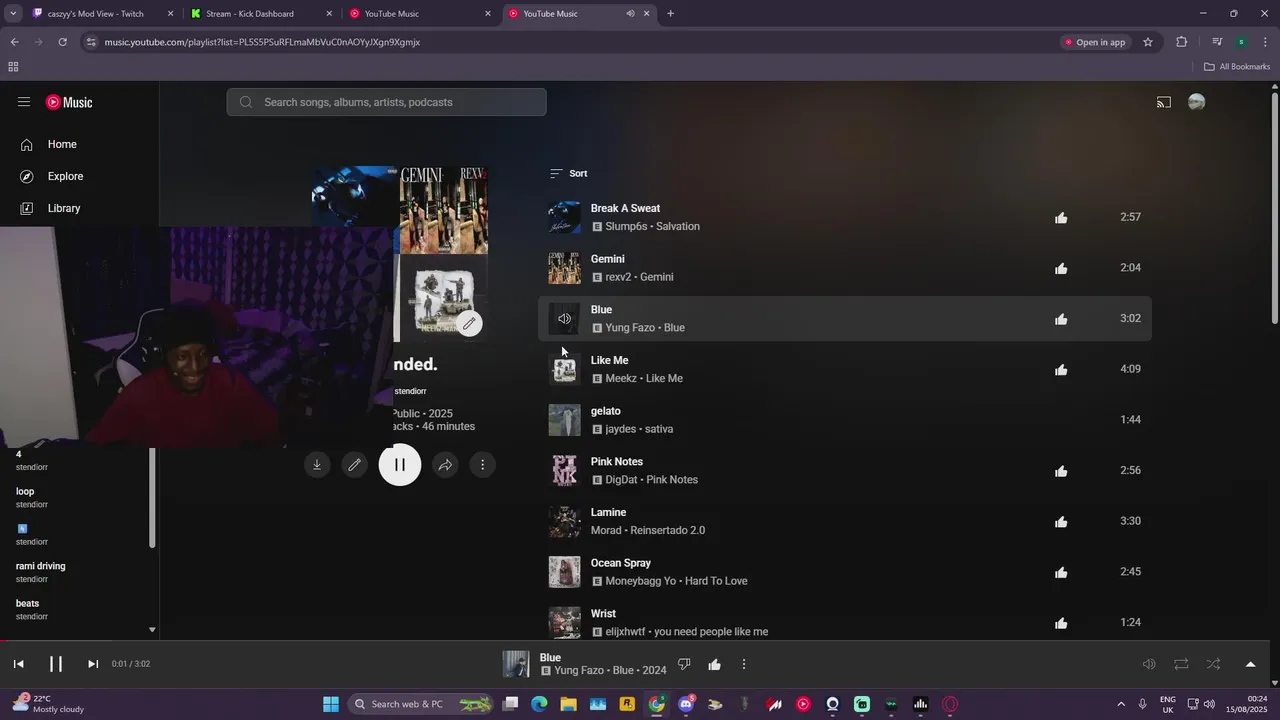
Task: Click speaker icon on Blue row
Action: [x=564, y=319]
